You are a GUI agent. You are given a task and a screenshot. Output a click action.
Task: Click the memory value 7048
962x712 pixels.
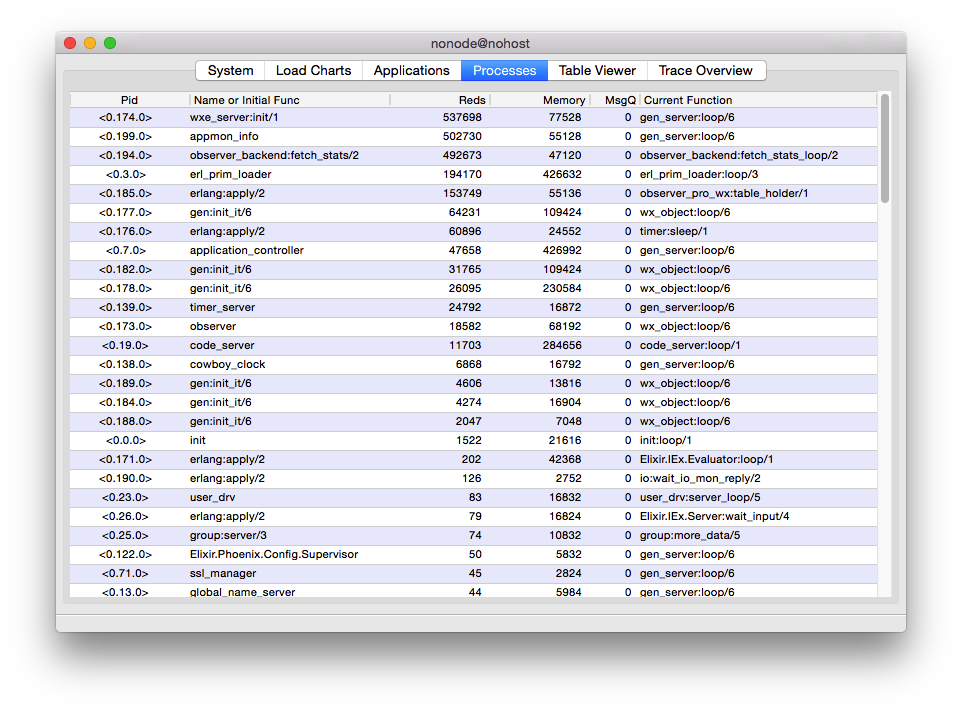[568, 421]
